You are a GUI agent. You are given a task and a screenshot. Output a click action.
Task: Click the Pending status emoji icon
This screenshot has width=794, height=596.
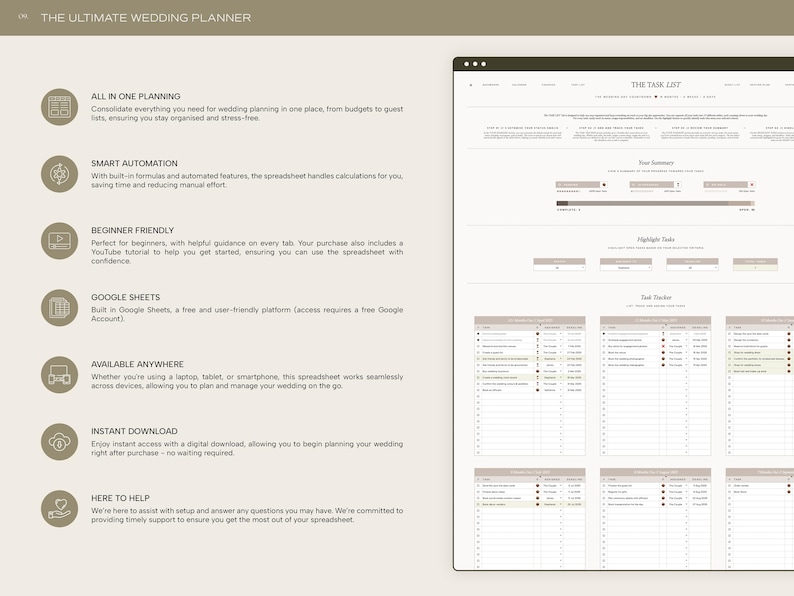coord(604,185)
